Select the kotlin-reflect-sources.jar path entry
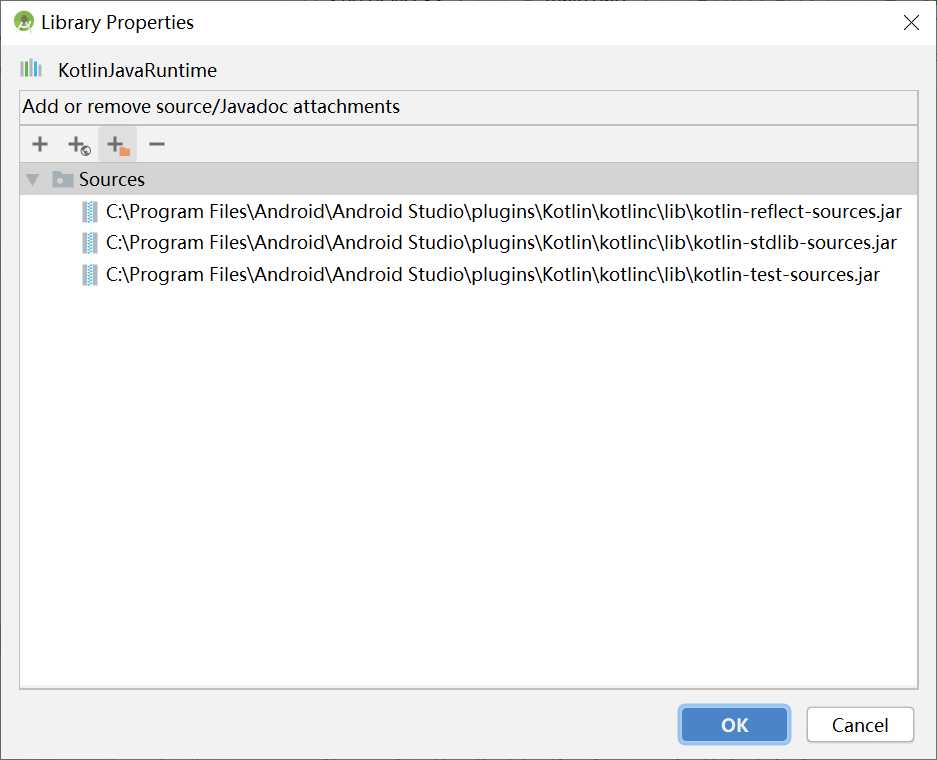 point(504,212)
